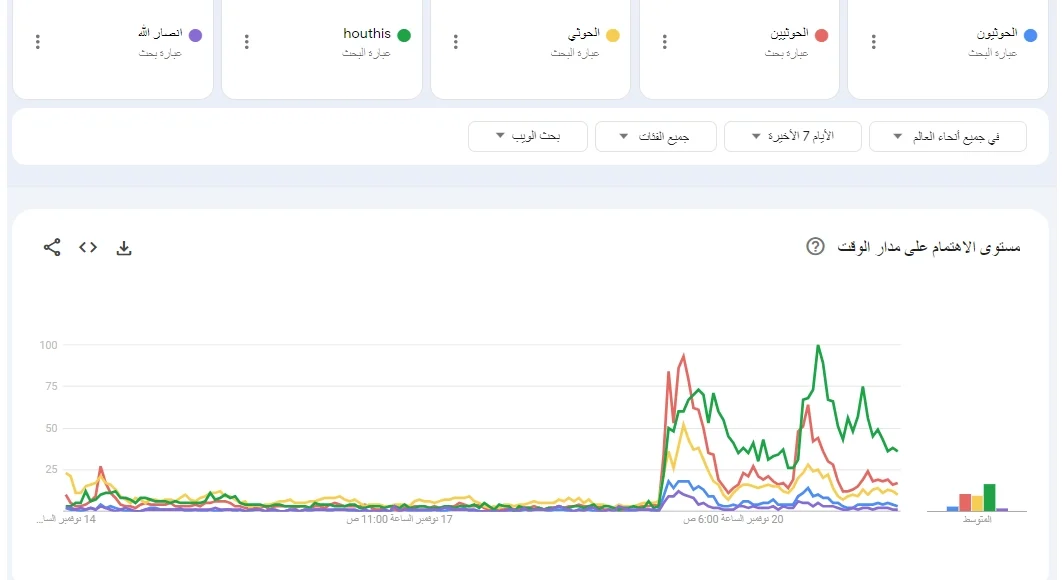Click the share icon above the chart
This screenshot has width=1064, height=580.
tap(51, 247)
